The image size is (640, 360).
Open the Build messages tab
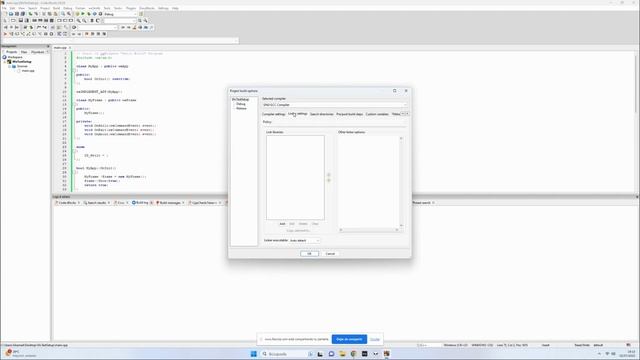(170, 202)
